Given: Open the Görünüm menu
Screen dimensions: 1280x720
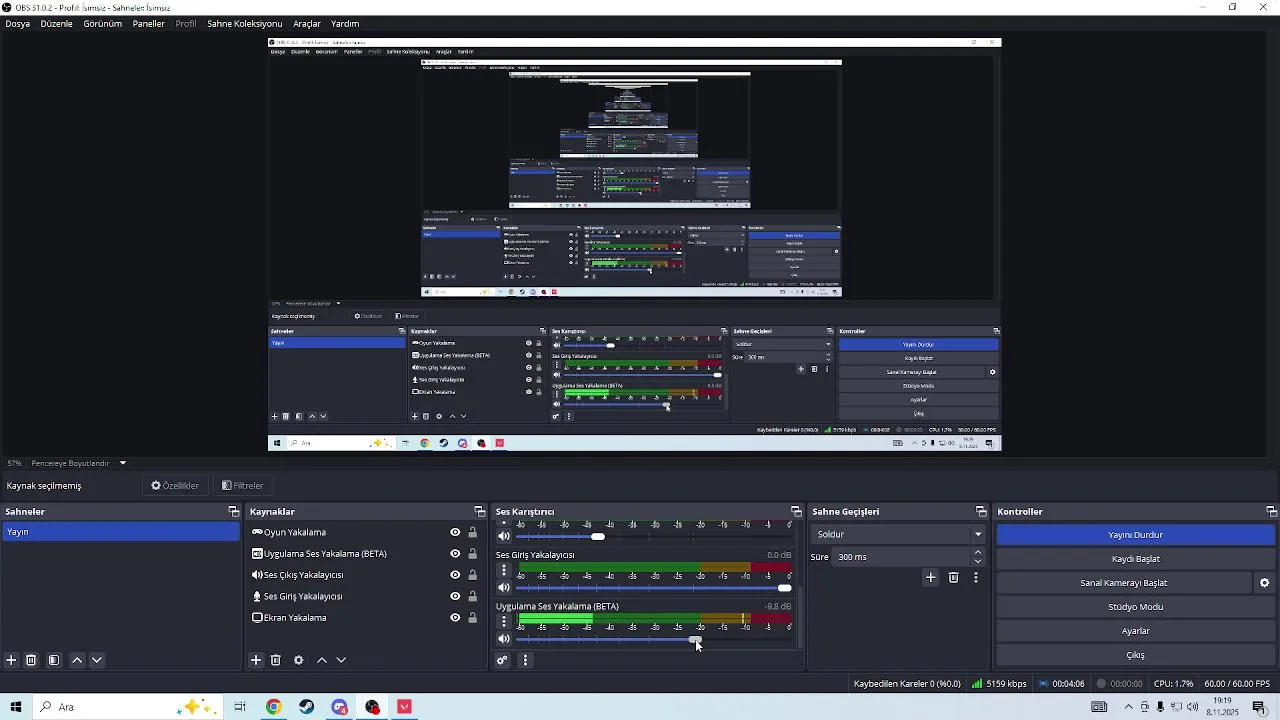Looking at the screenshot, I should (102, 23).
